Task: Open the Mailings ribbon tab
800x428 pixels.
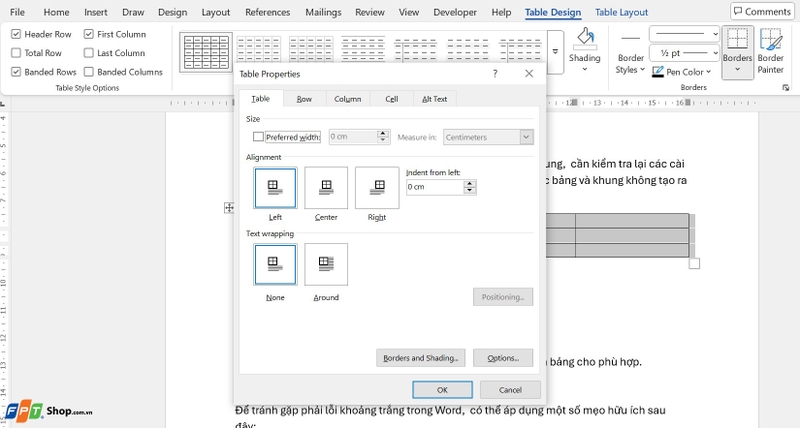Action: [x=323, y=12]
